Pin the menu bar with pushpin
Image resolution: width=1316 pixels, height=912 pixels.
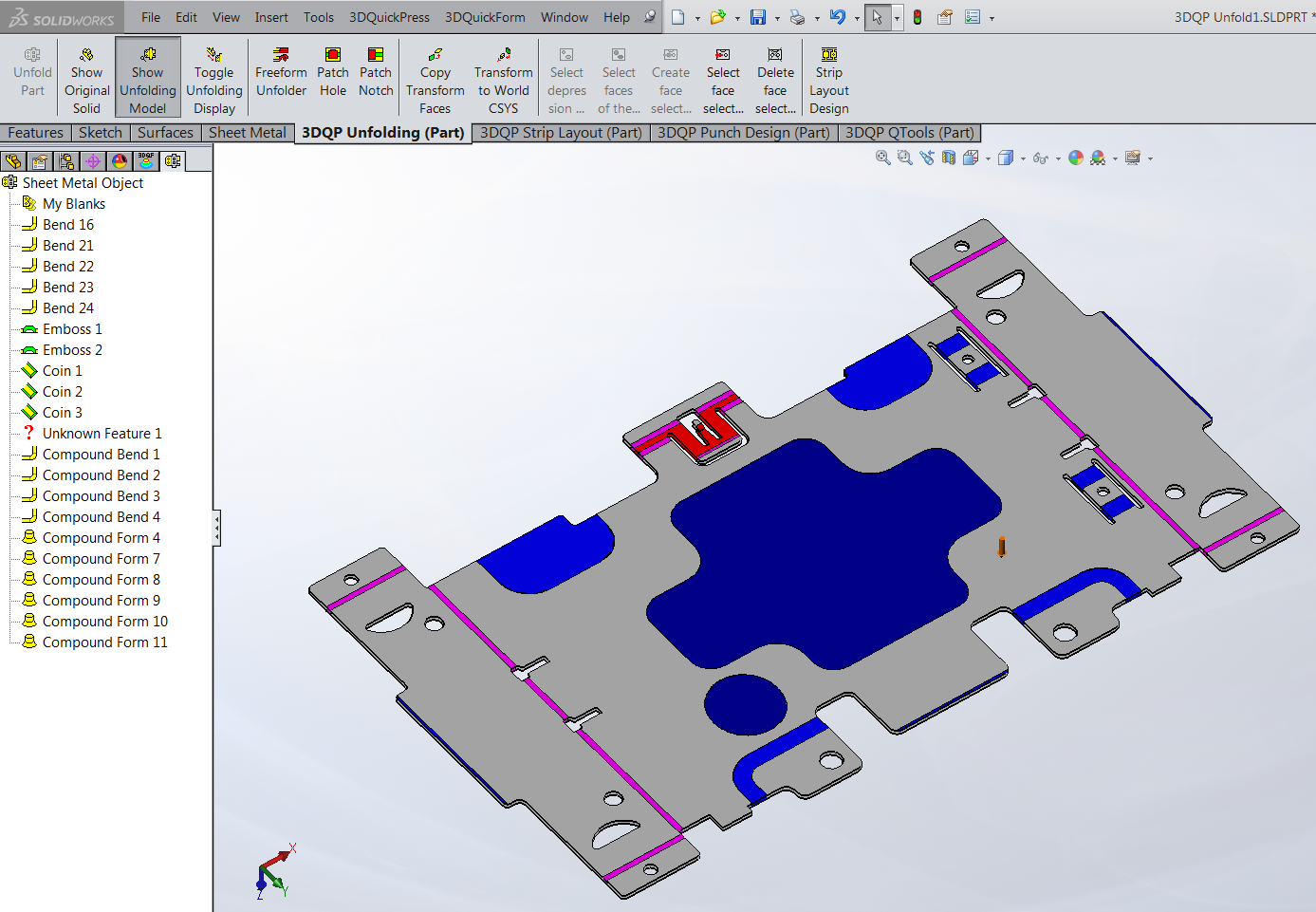click(650, 17)
